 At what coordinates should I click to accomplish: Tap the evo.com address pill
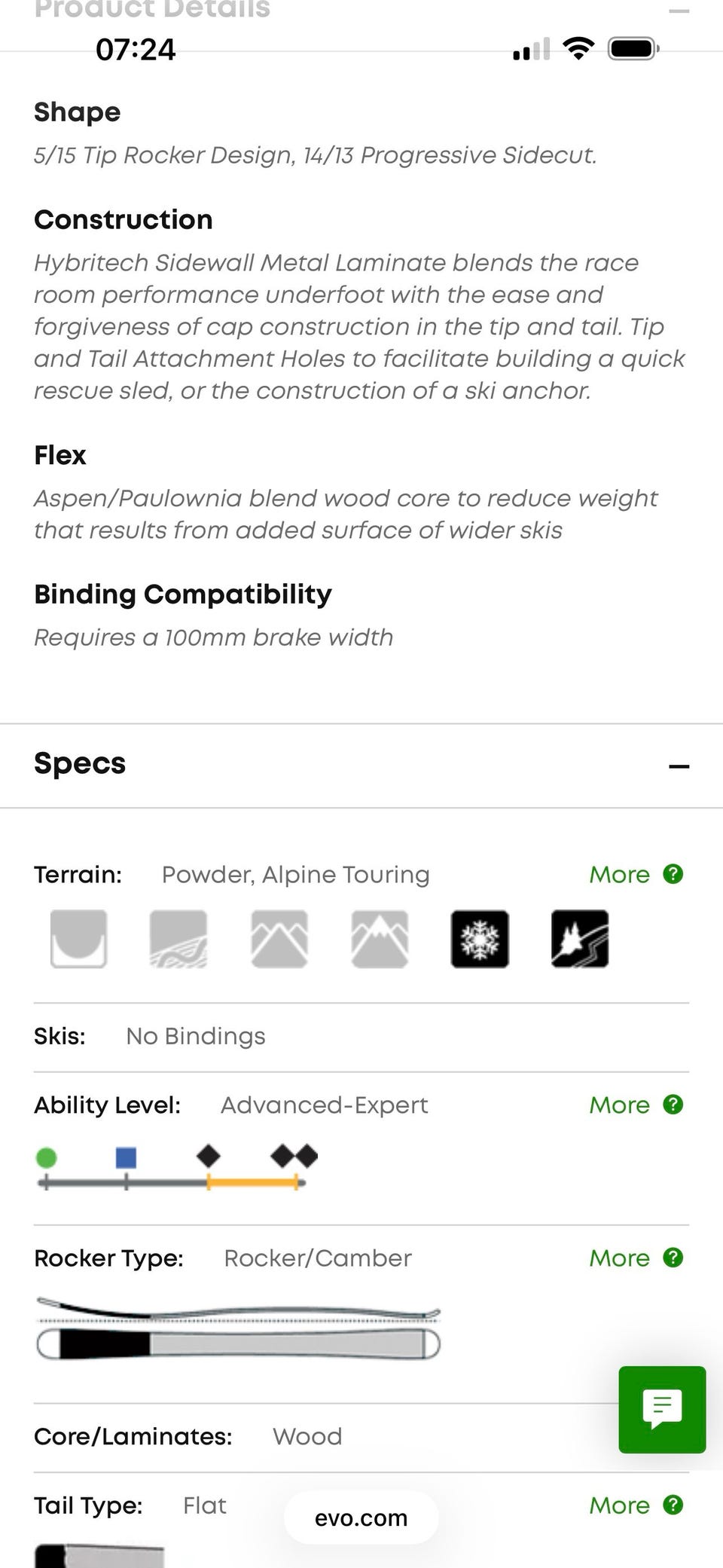click(x=361, y=1518)
